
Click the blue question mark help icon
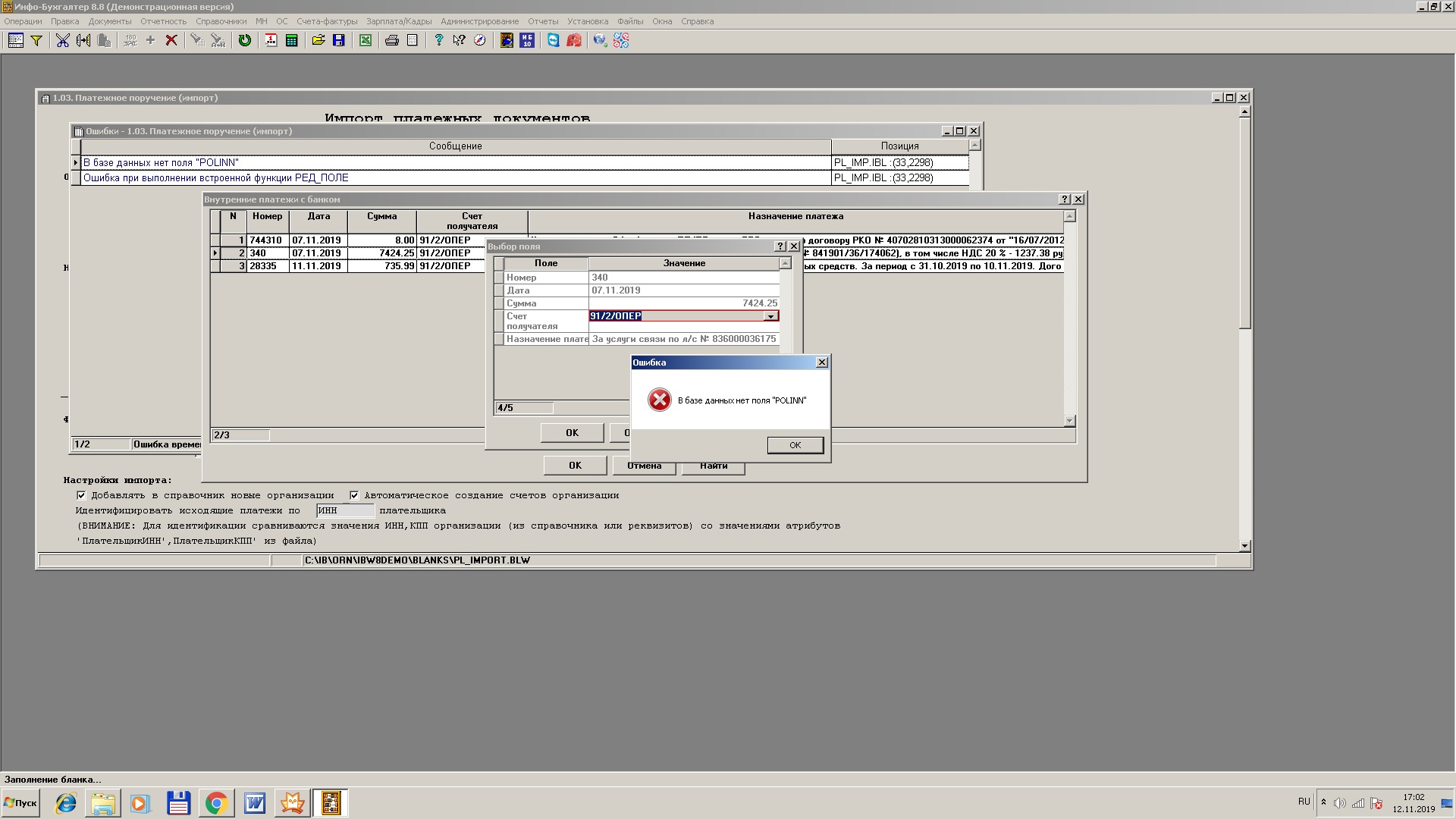pos(438,40)
